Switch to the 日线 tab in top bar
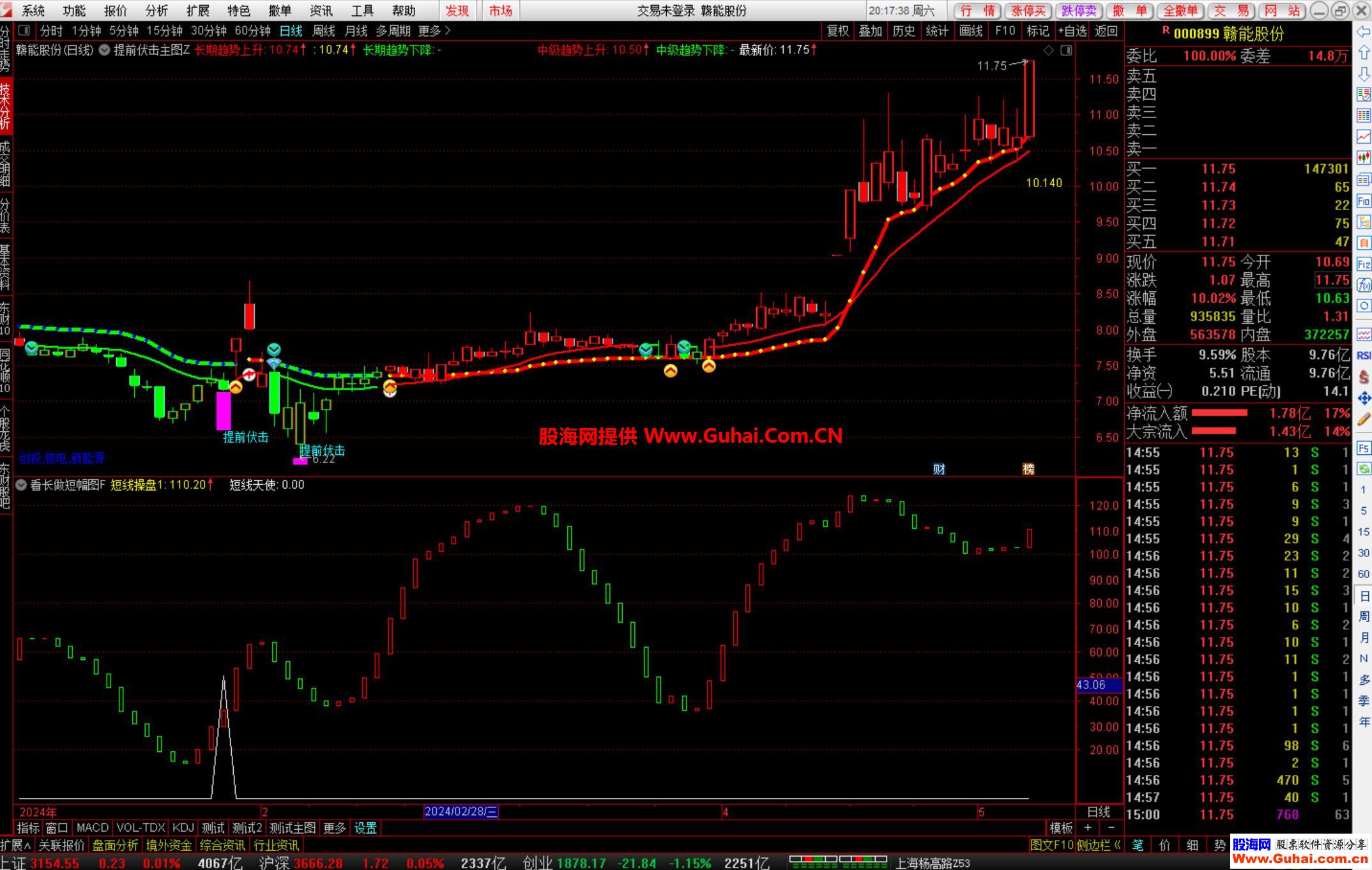1372x870 pixels. (x=291, y=31)
